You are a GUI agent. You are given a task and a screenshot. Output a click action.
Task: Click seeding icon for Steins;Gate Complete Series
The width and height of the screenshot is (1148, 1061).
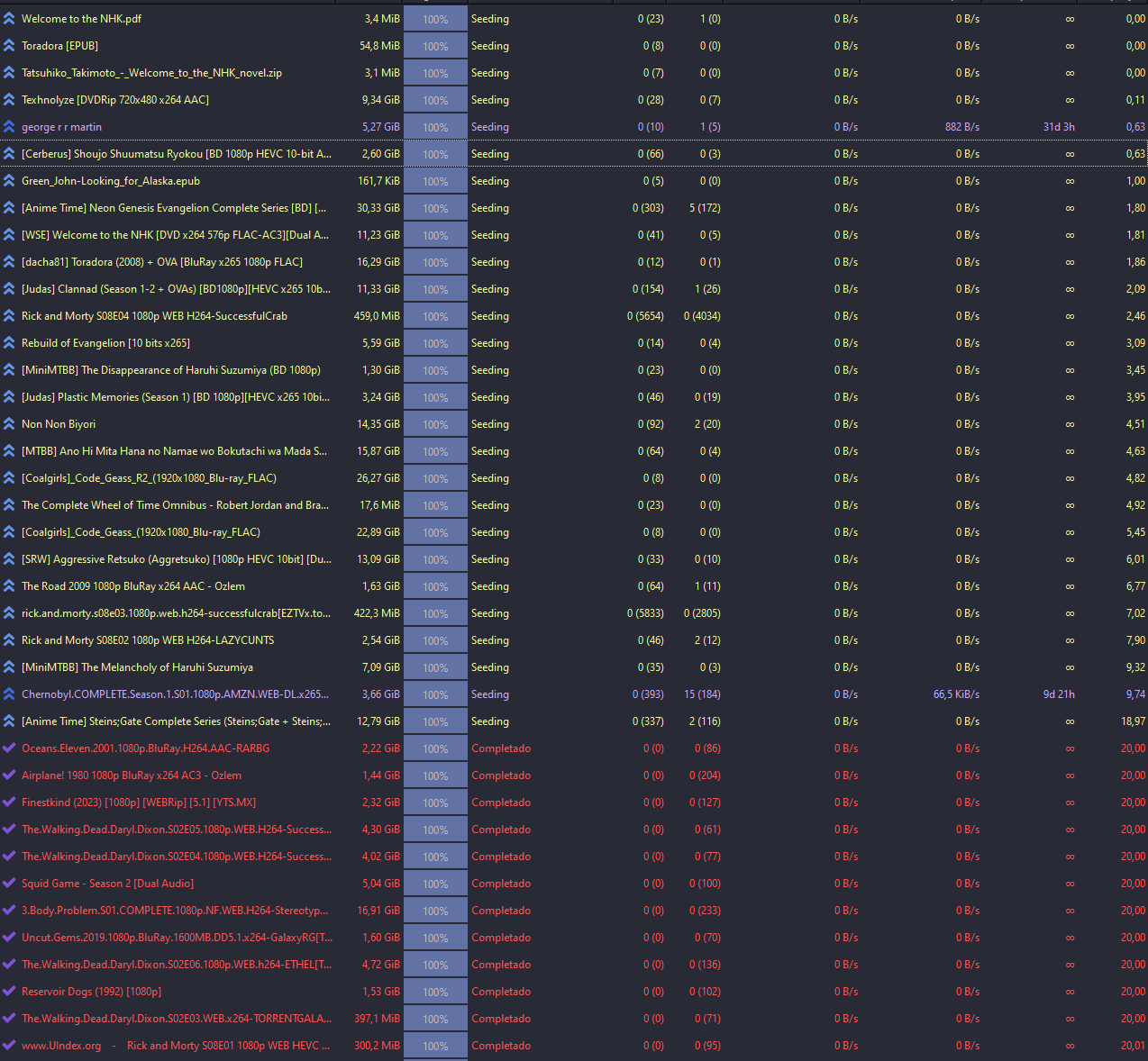(x=9, y=721)
